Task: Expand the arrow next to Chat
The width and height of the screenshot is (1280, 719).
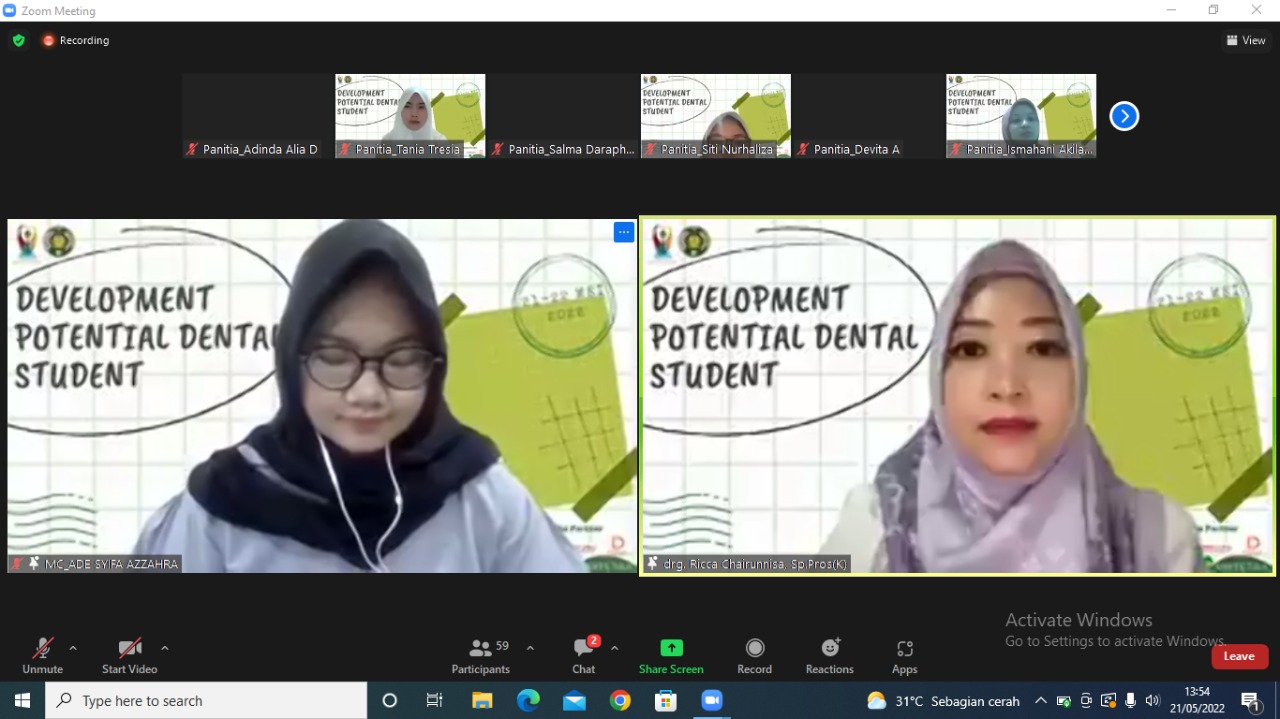Action: tap(615, 648)
